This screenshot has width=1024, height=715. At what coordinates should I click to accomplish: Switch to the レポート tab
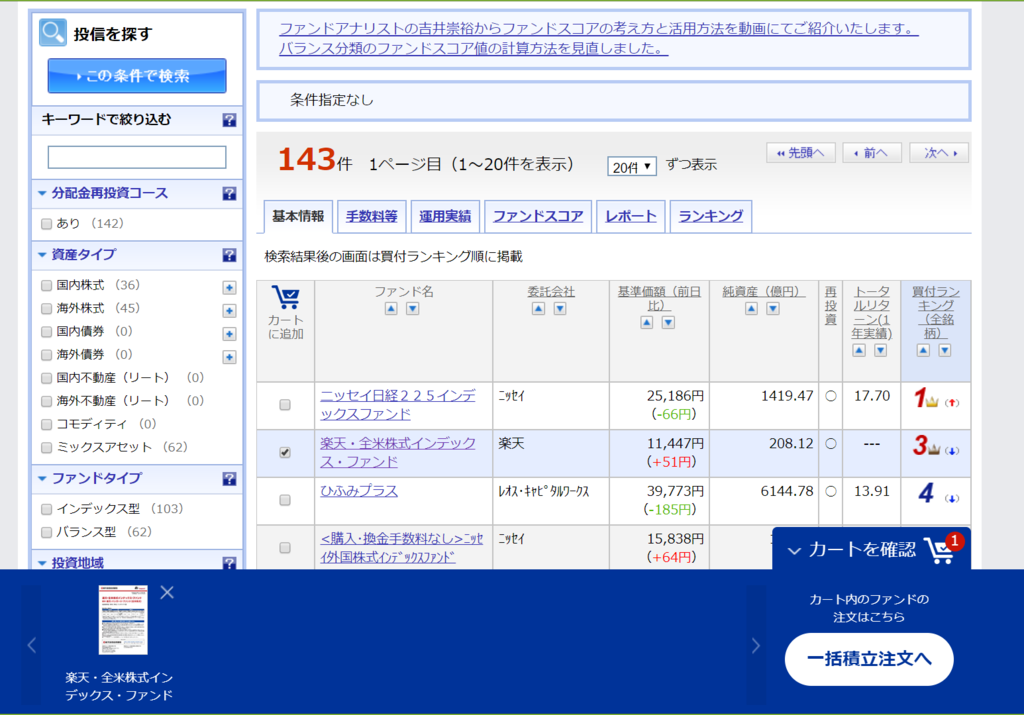tap(631, 217)
